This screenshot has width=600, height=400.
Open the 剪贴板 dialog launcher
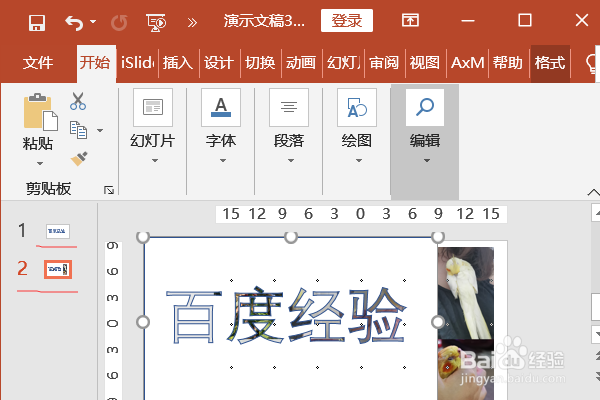coord(109,190)
